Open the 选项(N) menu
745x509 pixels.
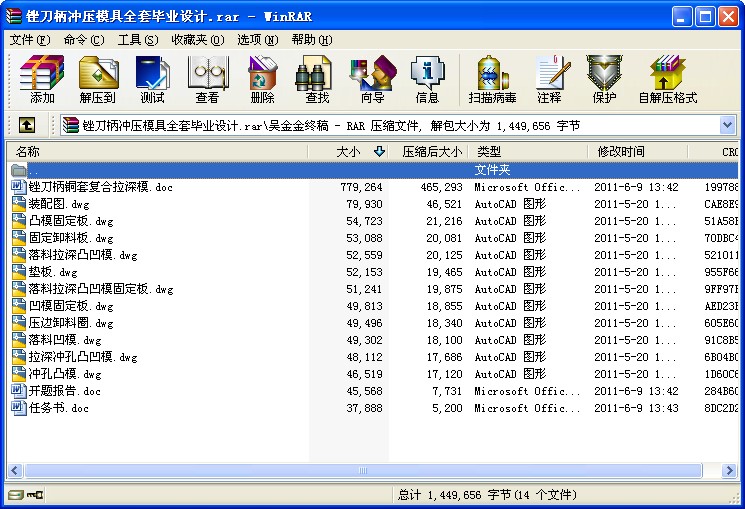258,39
